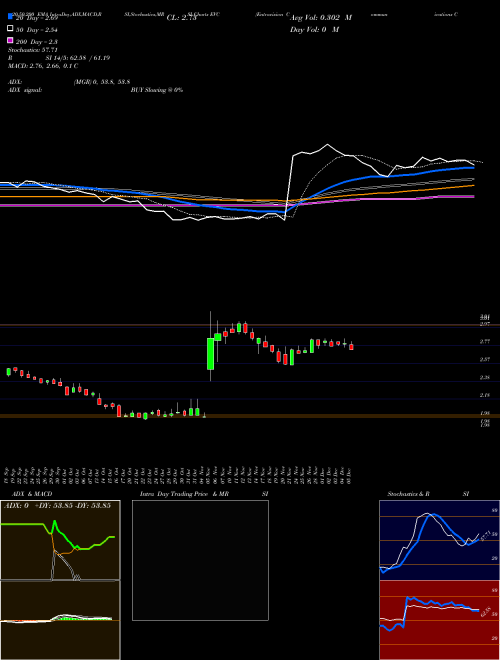Viewport: 500px width, 660px height.
Task: Click the white 50 Day legend swatch
Action: [x=10, y=29]
